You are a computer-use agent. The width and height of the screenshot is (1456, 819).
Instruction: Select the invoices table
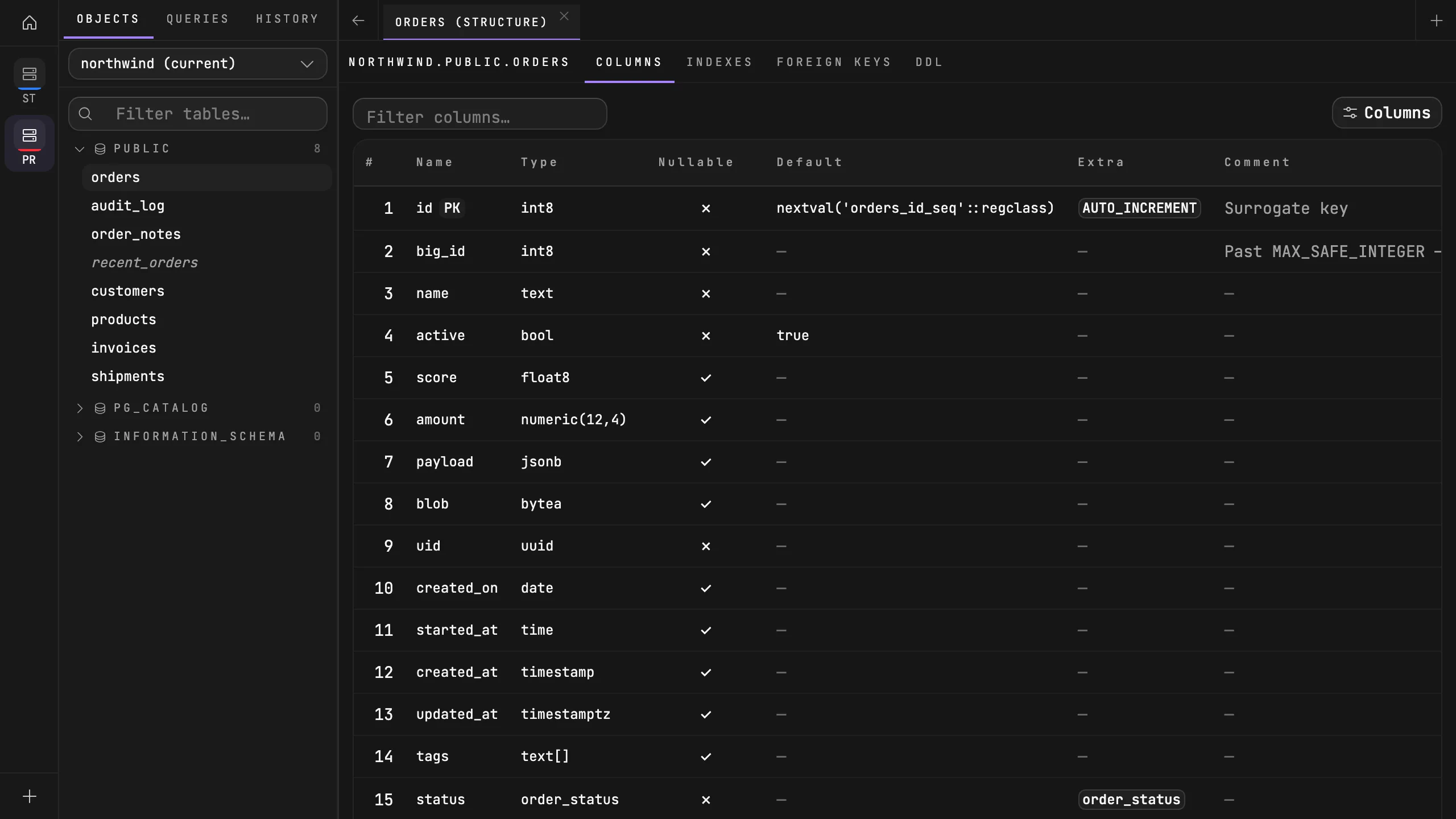pyautogui.click(x=206, y=348)
